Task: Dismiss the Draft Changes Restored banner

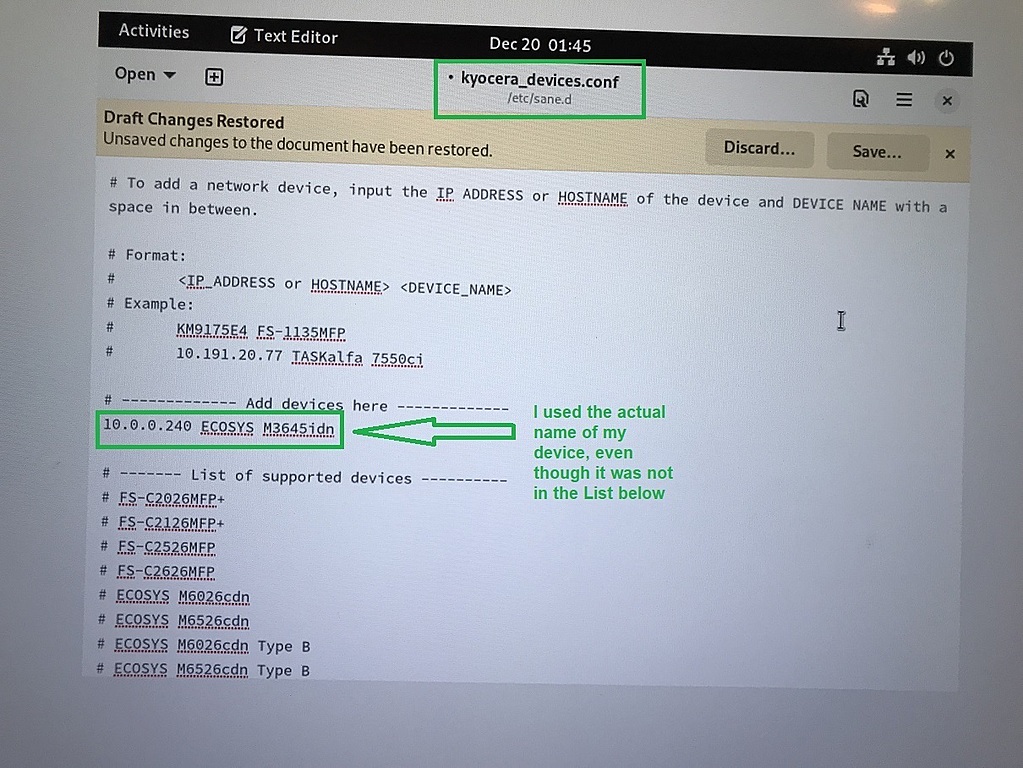Action: (x=949, y=153)
